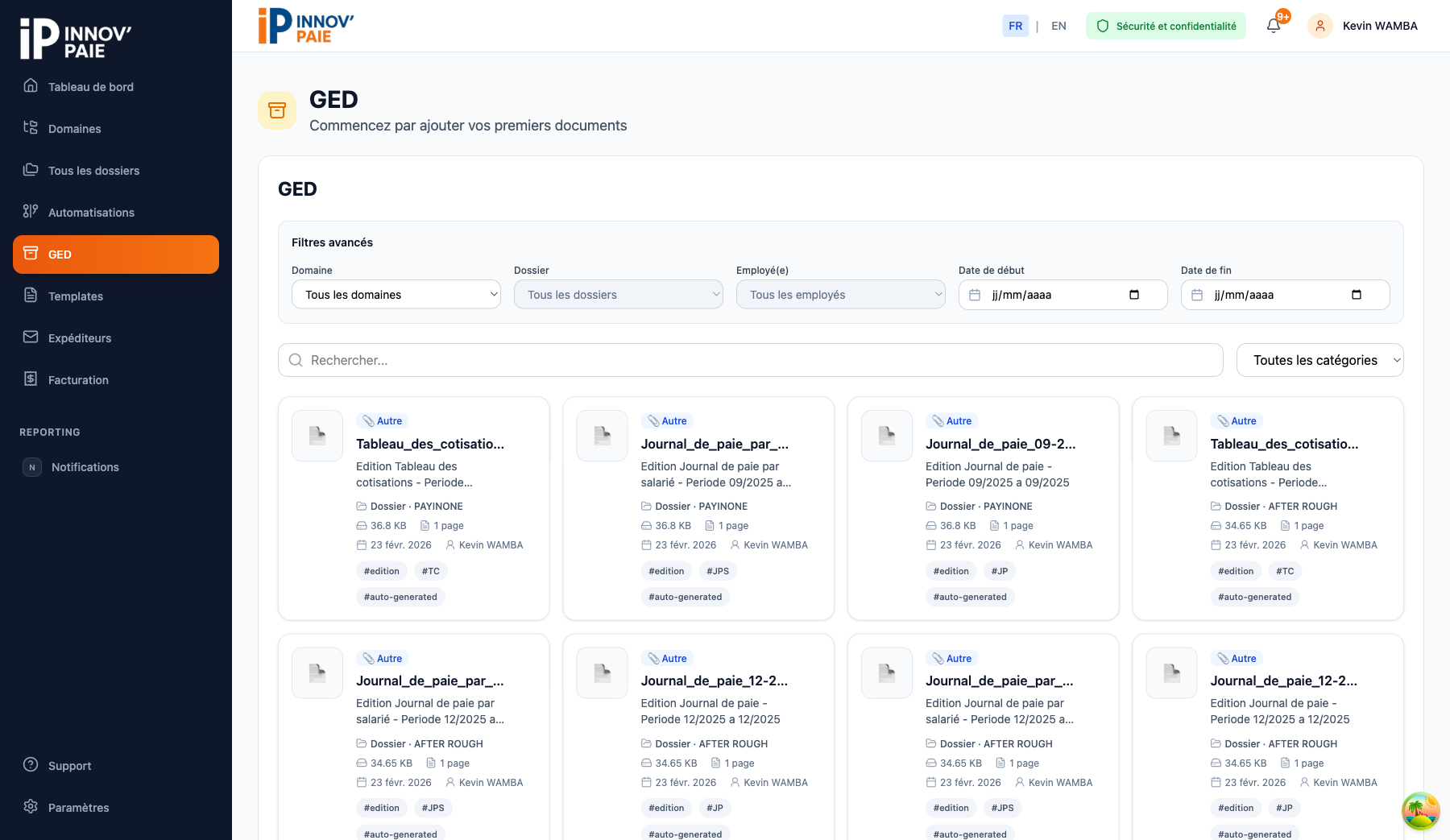
Task: Click the Innov'Paie logo in the header
Action: point(306,26)
